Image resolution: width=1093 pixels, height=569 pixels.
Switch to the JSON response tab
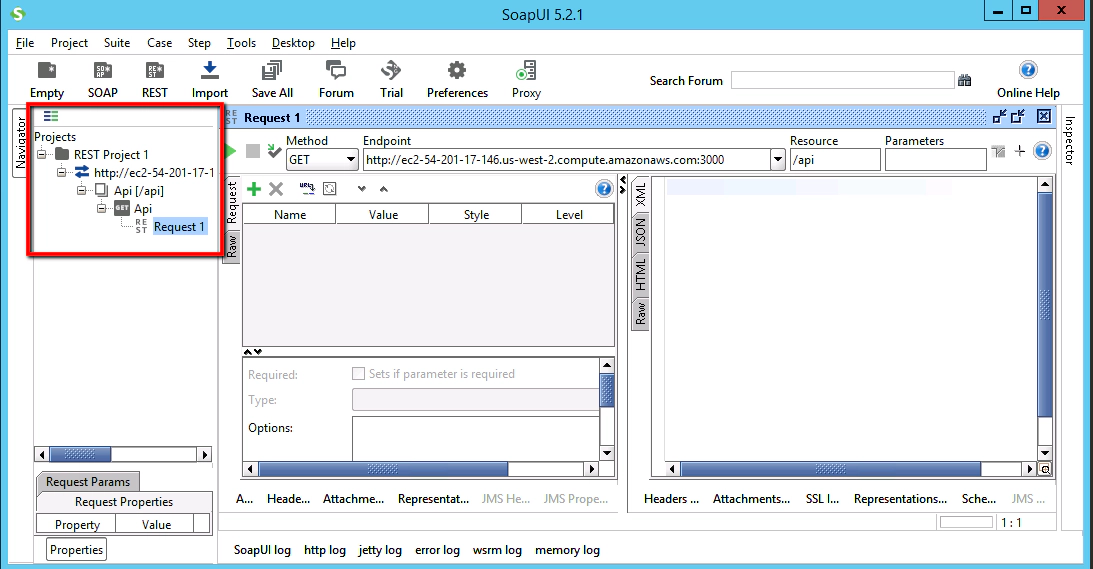tap(640, 233)
